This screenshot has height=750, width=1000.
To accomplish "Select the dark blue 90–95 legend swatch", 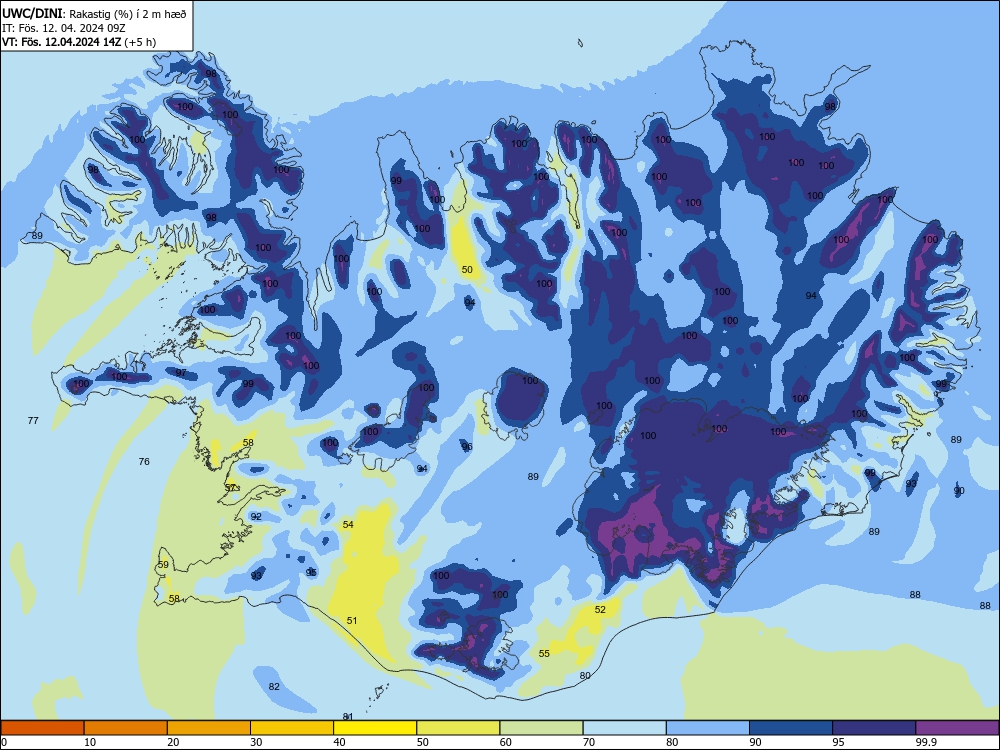I will (791, 728).
